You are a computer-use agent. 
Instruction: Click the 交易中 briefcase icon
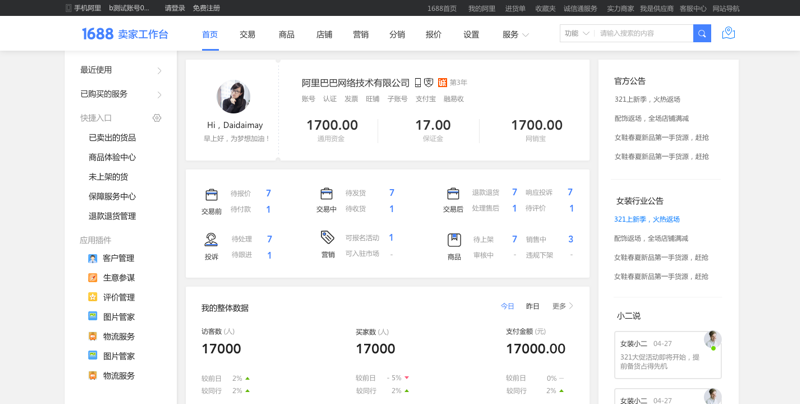pos(327,193)
